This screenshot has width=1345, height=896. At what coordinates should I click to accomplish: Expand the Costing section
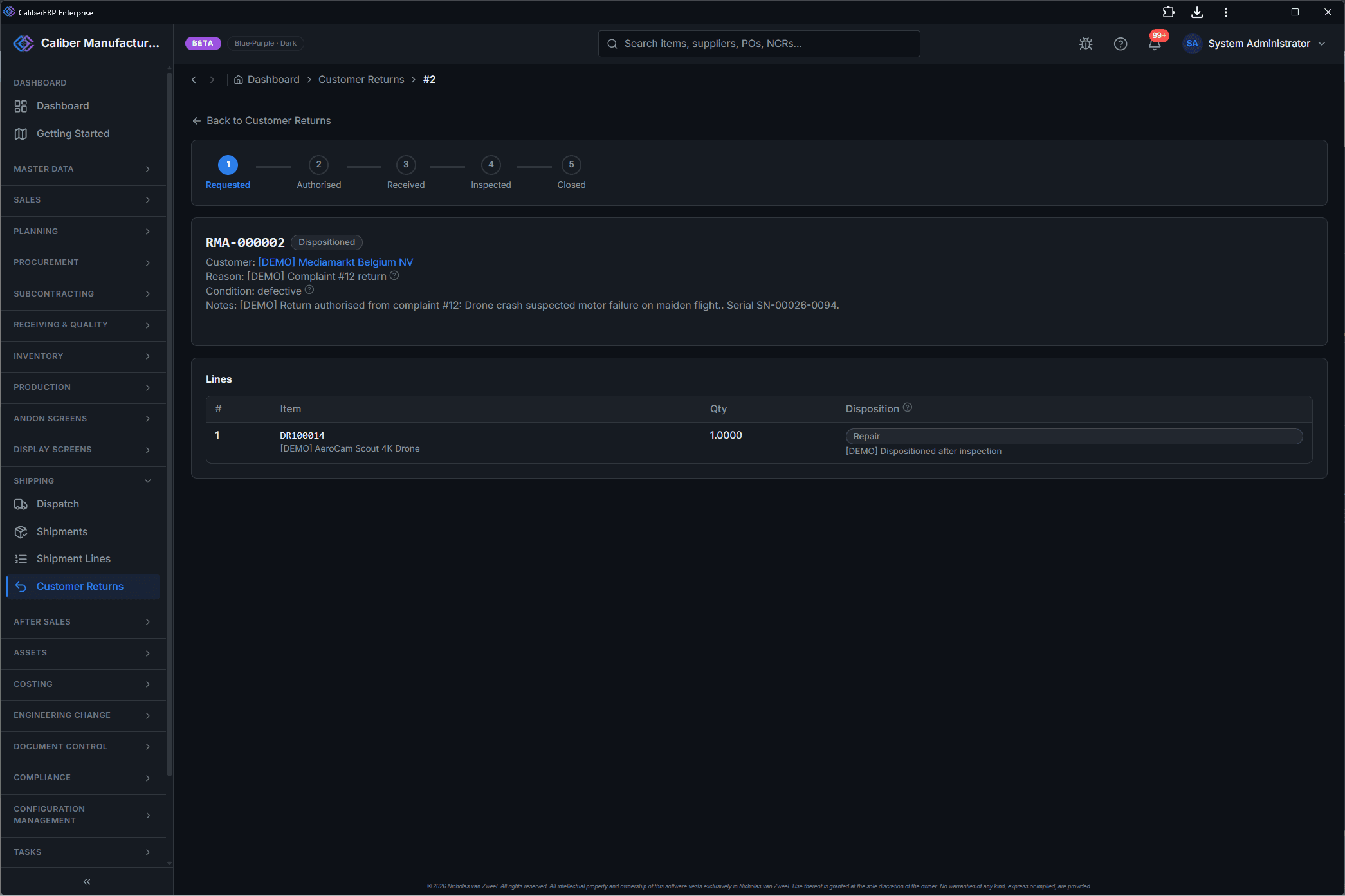click(x=83, y=684)
